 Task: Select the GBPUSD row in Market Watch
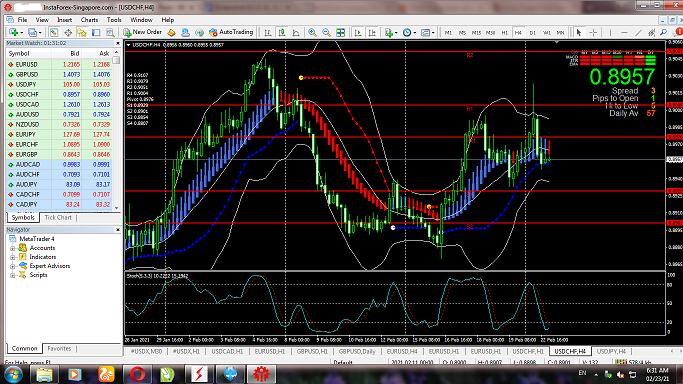point(60,74)
